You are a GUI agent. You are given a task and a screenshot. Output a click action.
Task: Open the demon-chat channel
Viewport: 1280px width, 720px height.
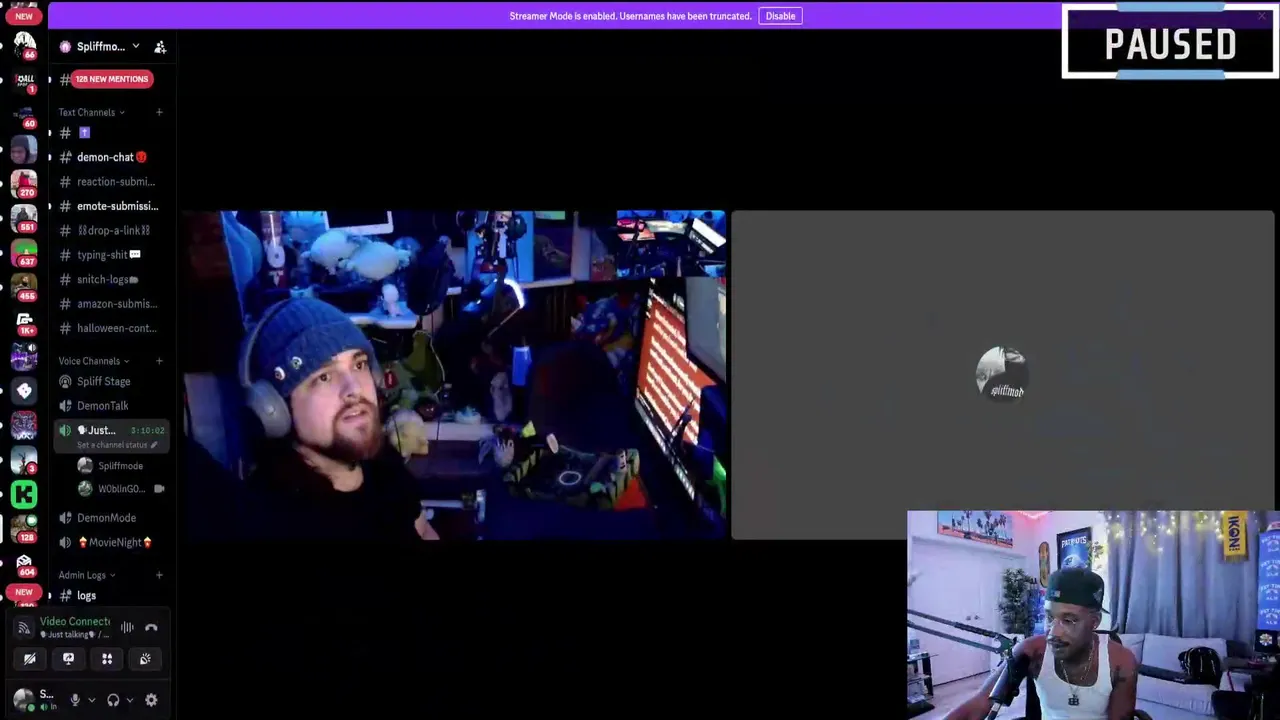[111, 157]
